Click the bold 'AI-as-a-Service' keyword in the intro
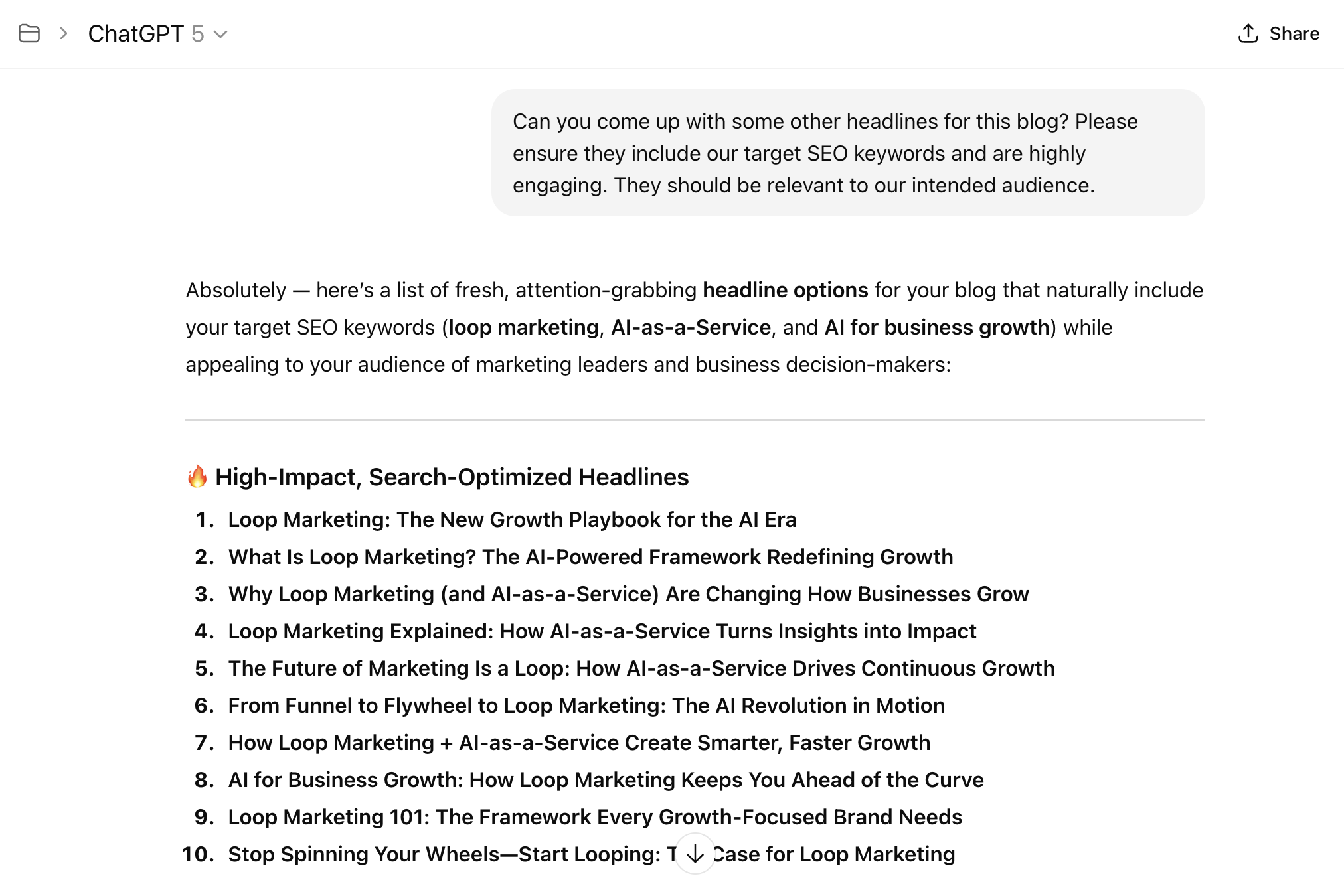The height and width of the screenshot is (896, 1344). pyautogui.click(x=691, y=327)
